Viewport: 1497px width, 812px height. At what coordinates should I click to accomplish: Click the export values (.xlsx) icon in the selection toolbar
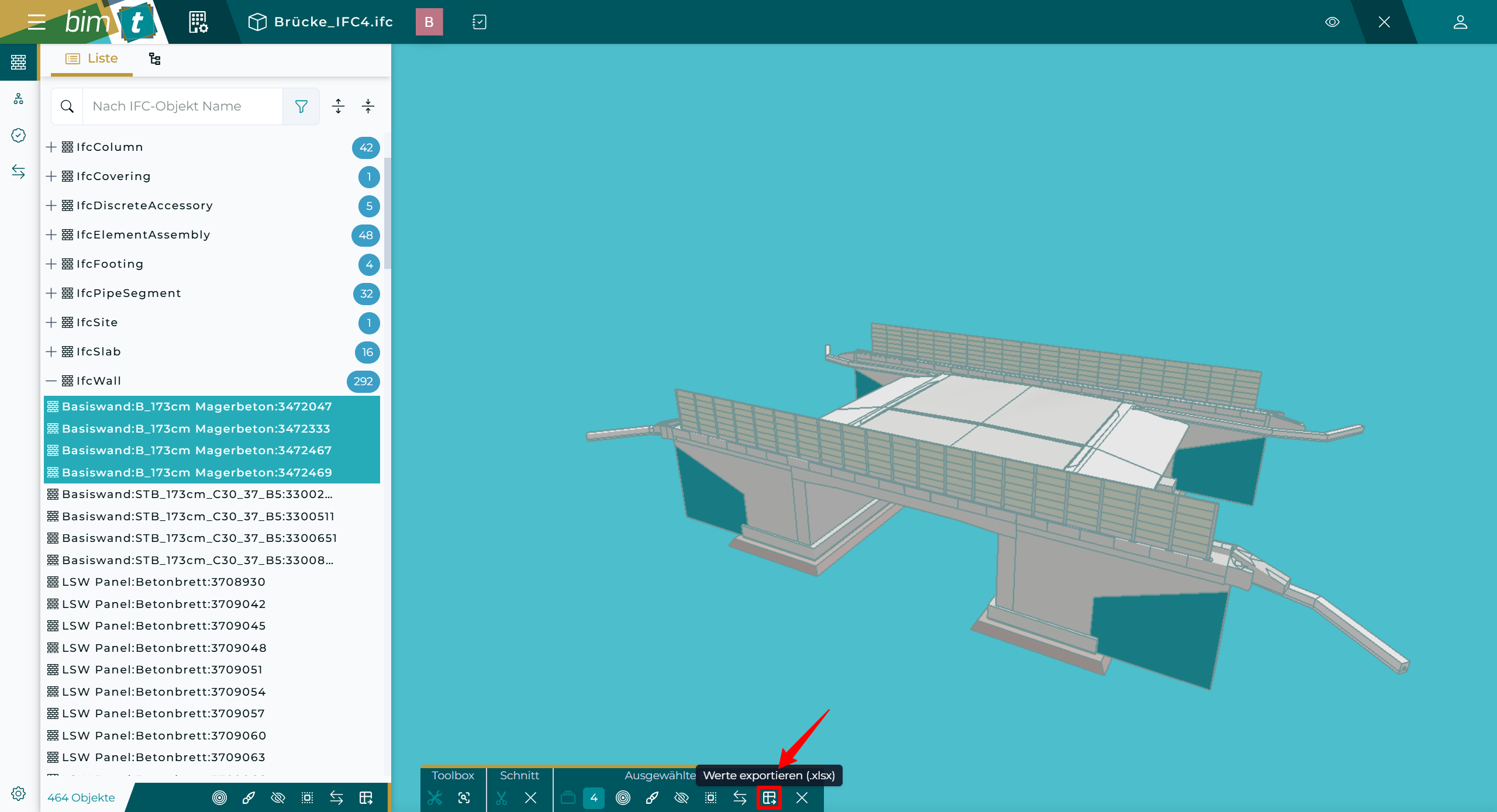769,797
